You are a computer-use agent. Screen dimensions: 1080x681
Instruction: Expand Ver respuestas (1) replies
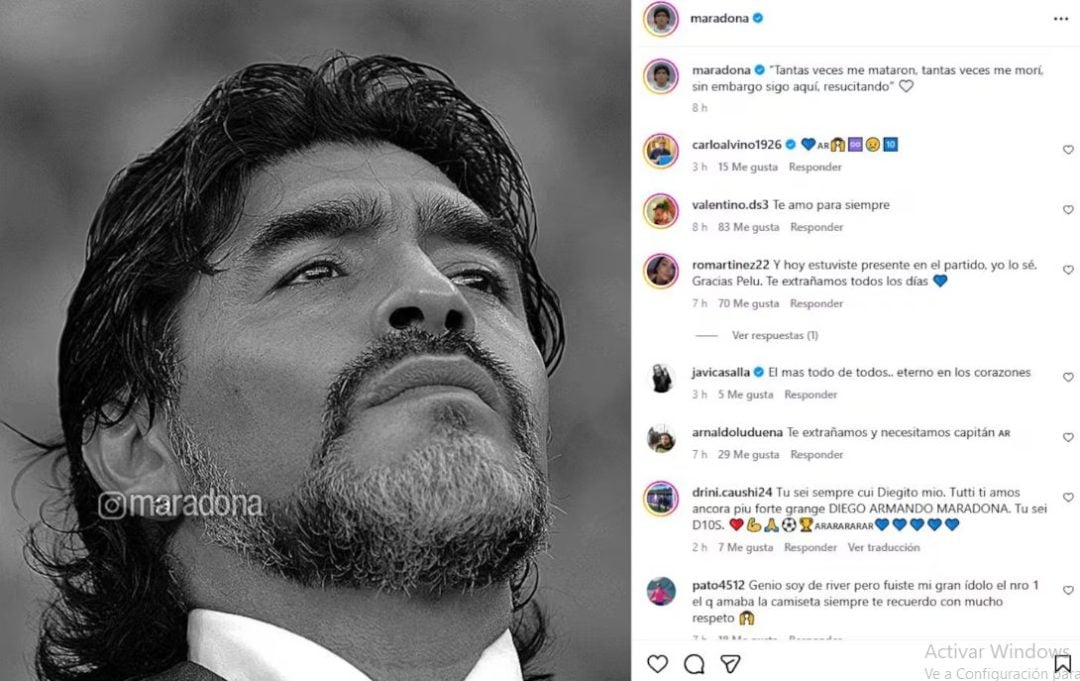pos(775,335)
